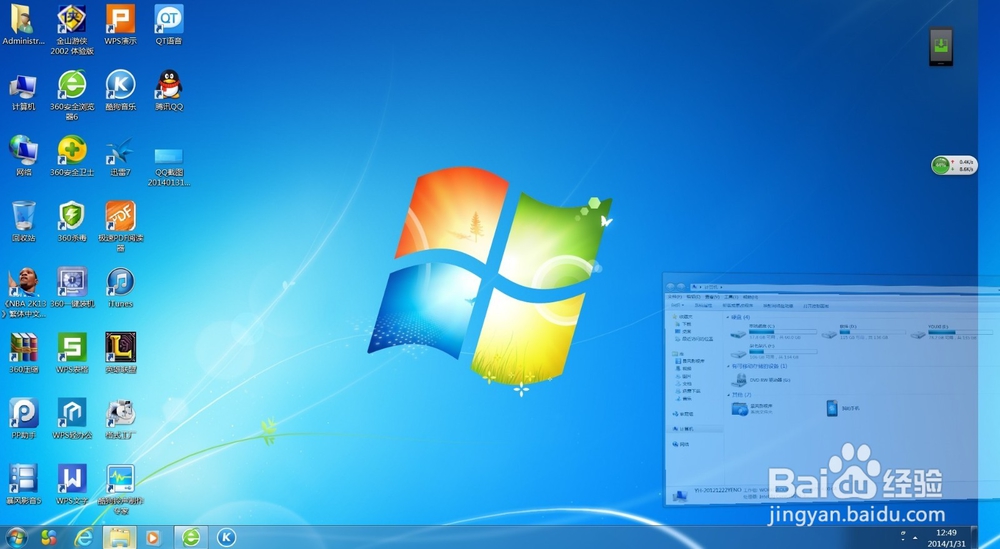The height and width of the screenshot is (549, 1000).
Task: Open Internet Explorer from the taskbar
Action: [x=83, y=538]
